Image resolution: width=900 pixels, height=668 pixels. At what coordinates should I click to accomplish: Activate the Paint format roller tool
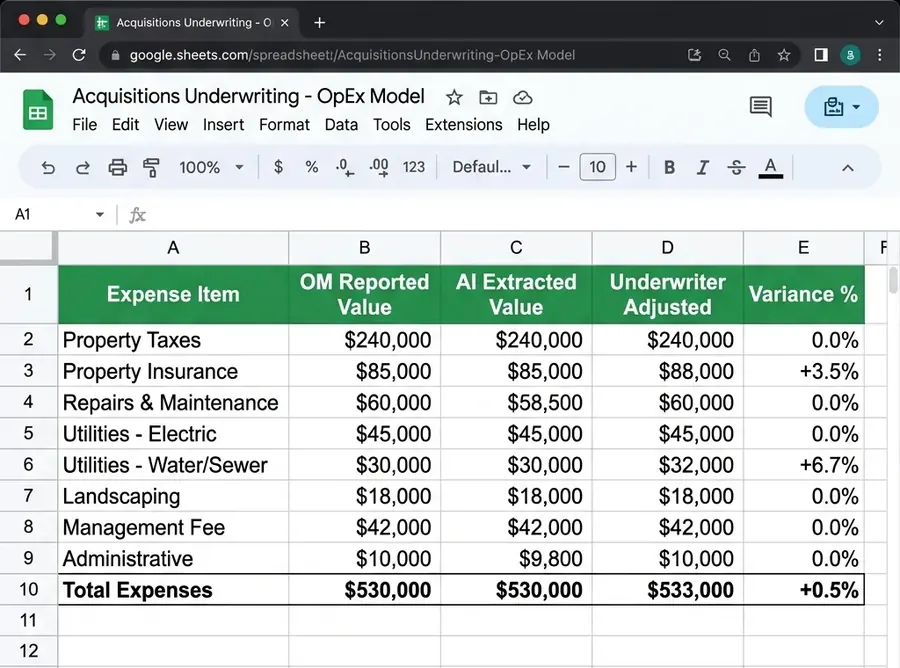[x=151, y=168]
